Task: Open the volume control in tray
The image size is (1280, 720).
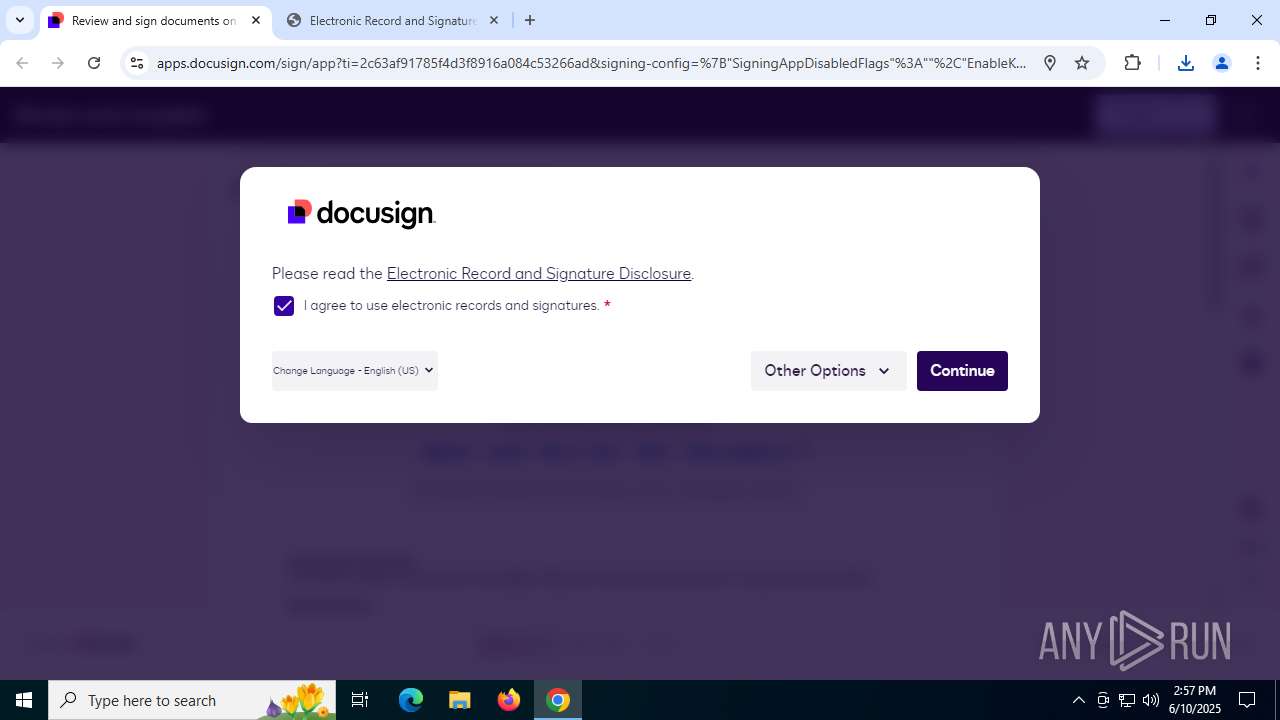Action: click(1151, 700)
